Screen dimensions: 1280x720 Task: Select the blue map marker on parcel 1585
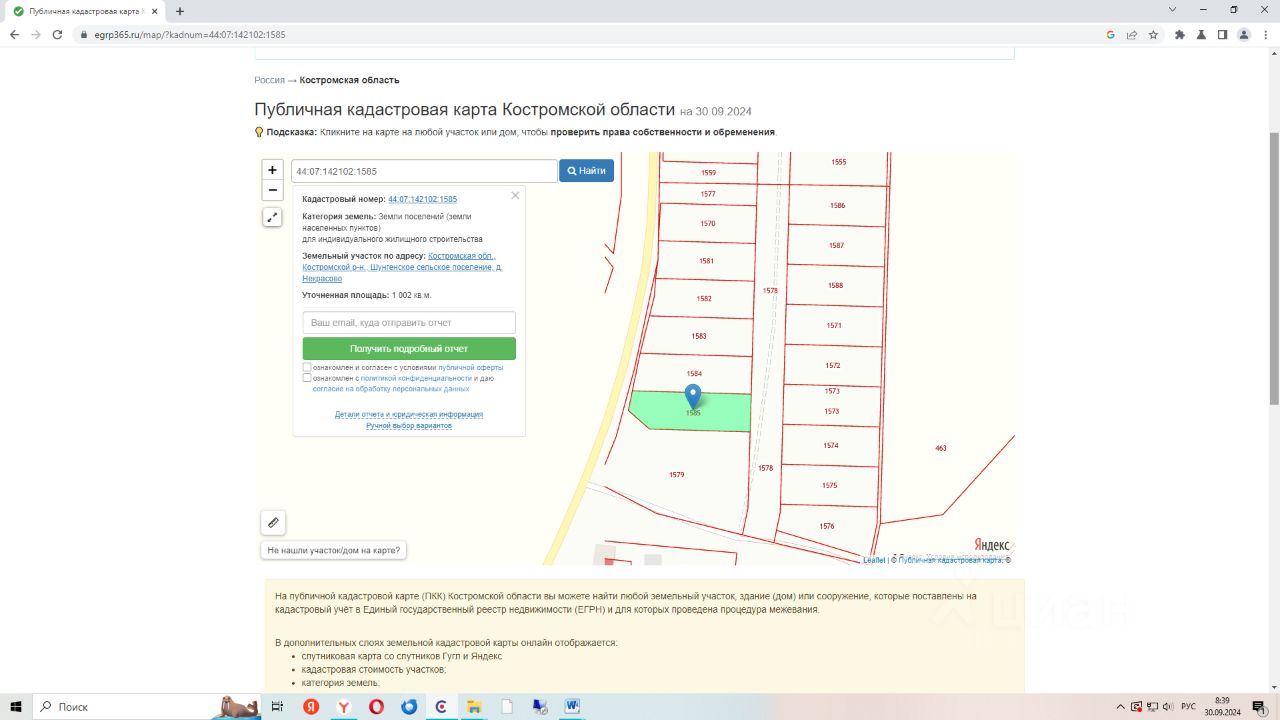[692, 397]
